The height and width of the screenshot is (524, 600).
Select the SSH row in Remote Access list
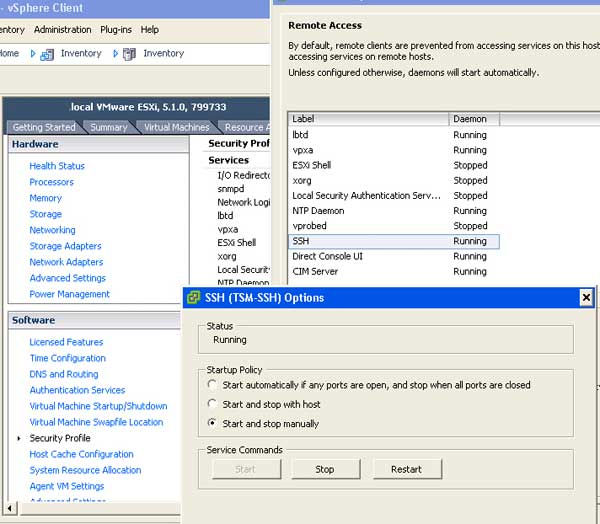394,241
